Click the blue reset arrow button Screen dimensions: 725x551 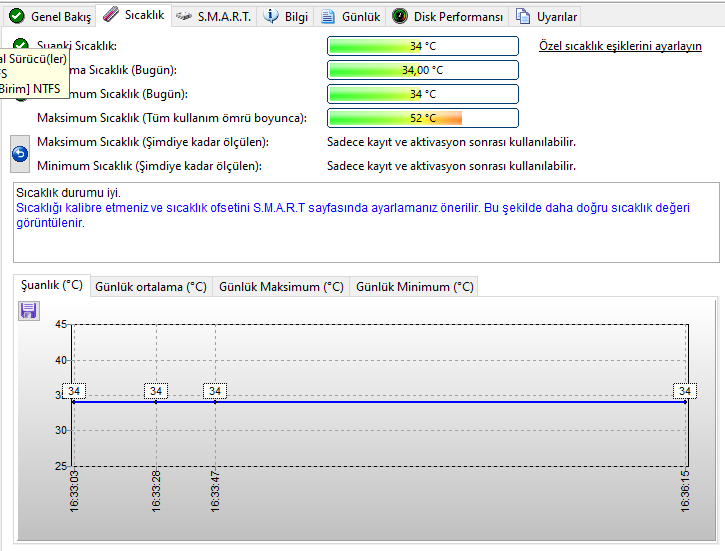20,154
